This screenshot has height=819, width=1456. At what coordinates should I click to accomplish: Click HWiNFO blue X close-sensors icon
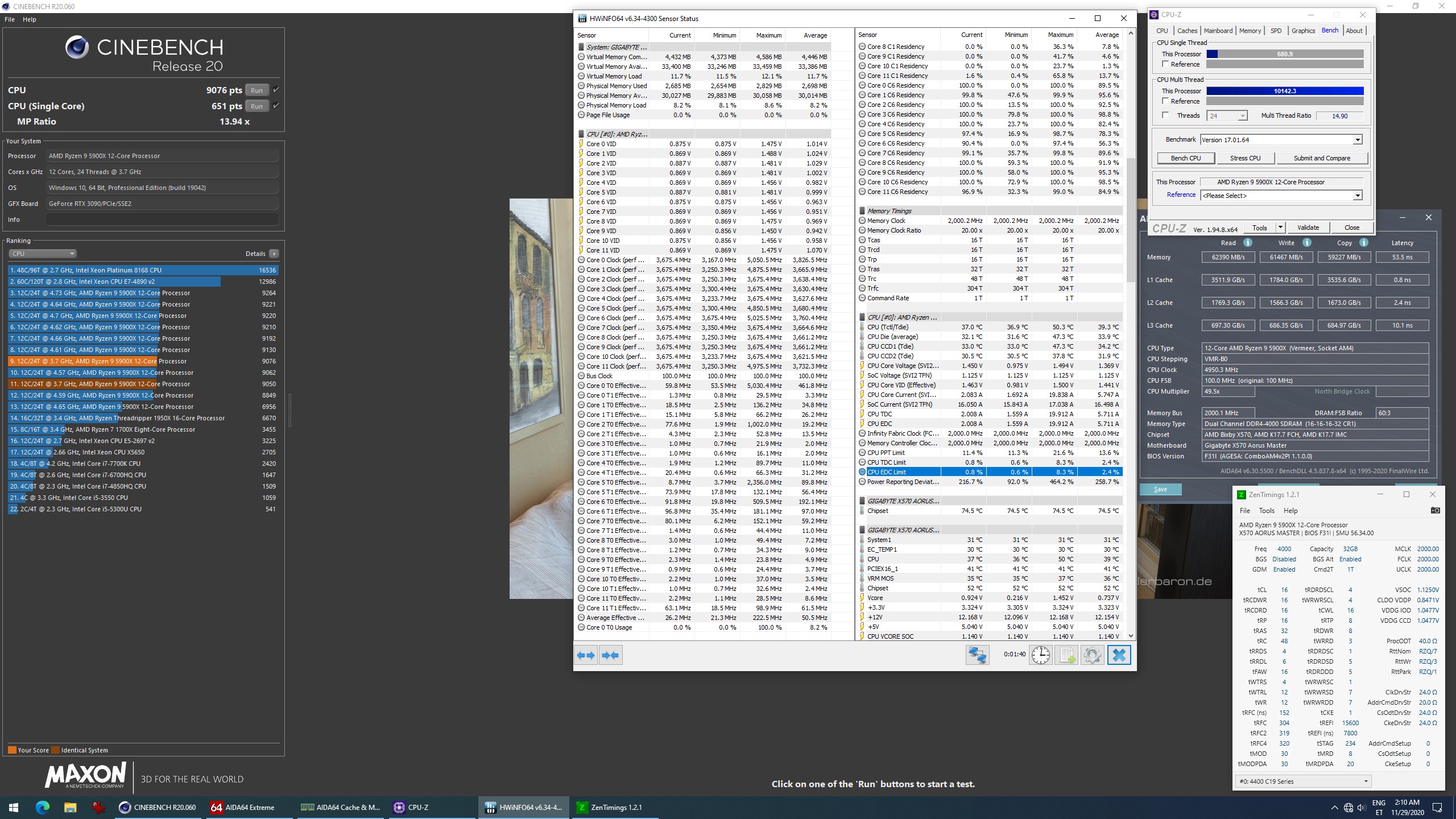point(1119,655)
